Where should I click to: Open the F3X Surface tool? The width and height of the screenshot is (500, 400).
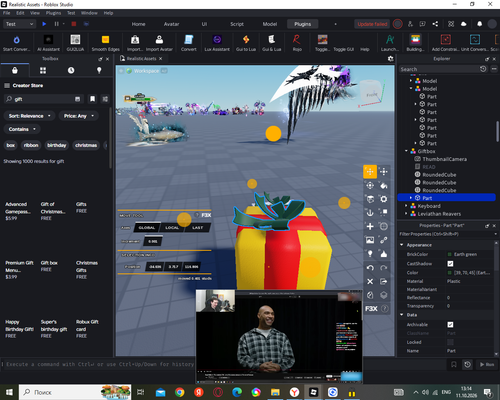[370, 199]
